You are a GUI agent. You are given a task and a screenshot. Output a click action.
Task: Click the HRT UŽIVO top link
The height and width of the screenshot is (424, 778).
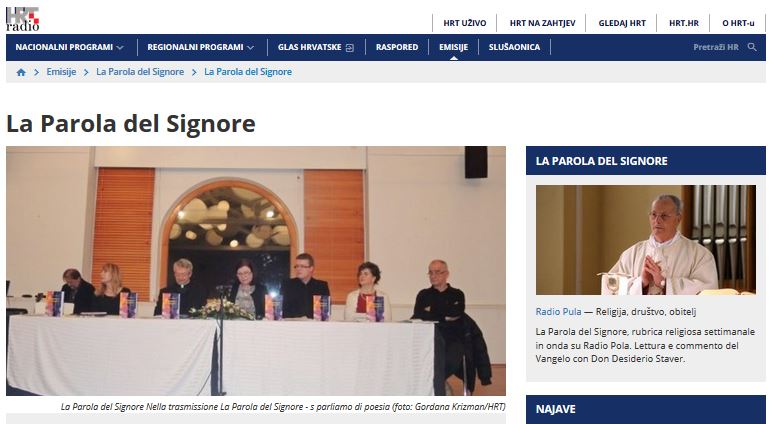click(464, 23)
